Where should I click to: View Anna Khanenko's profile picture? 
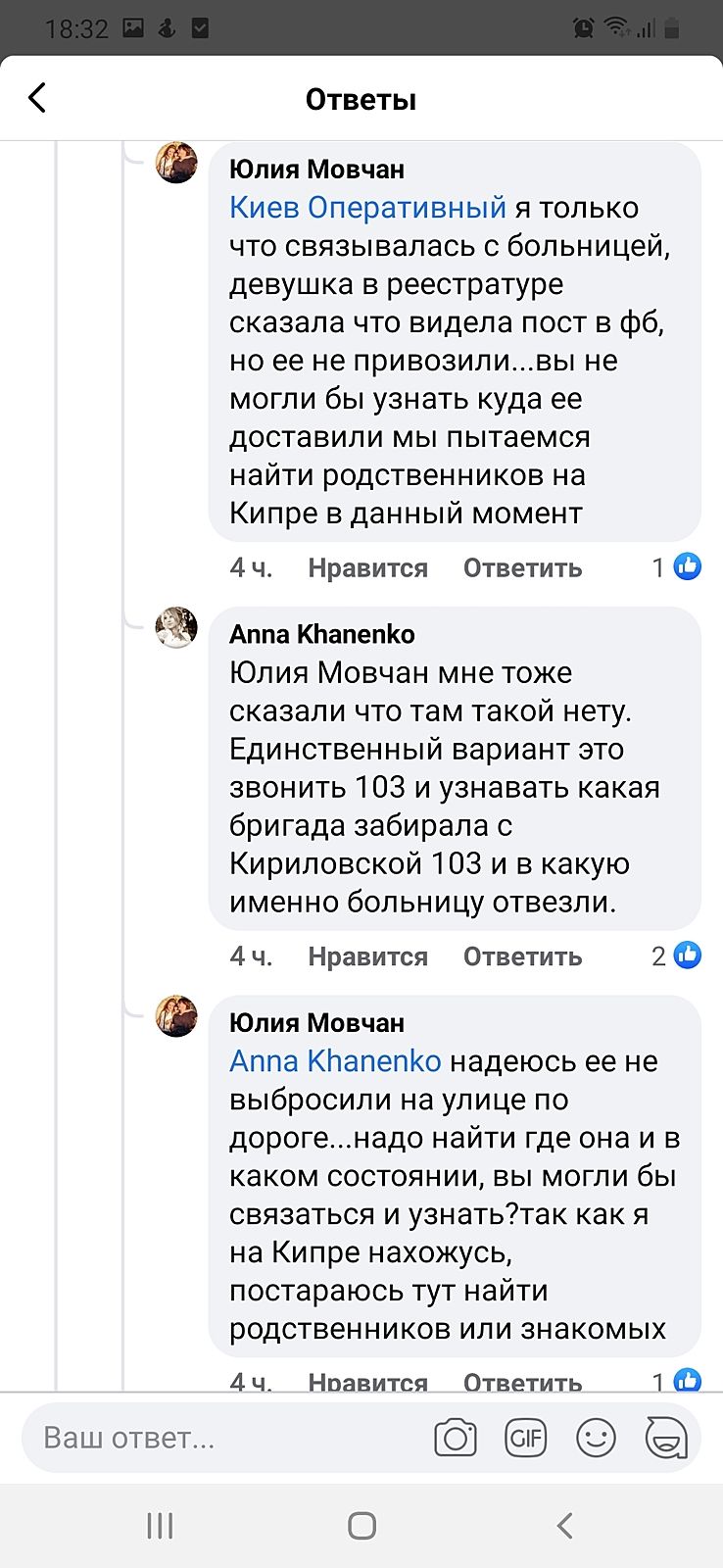click(x=176, y=627)
